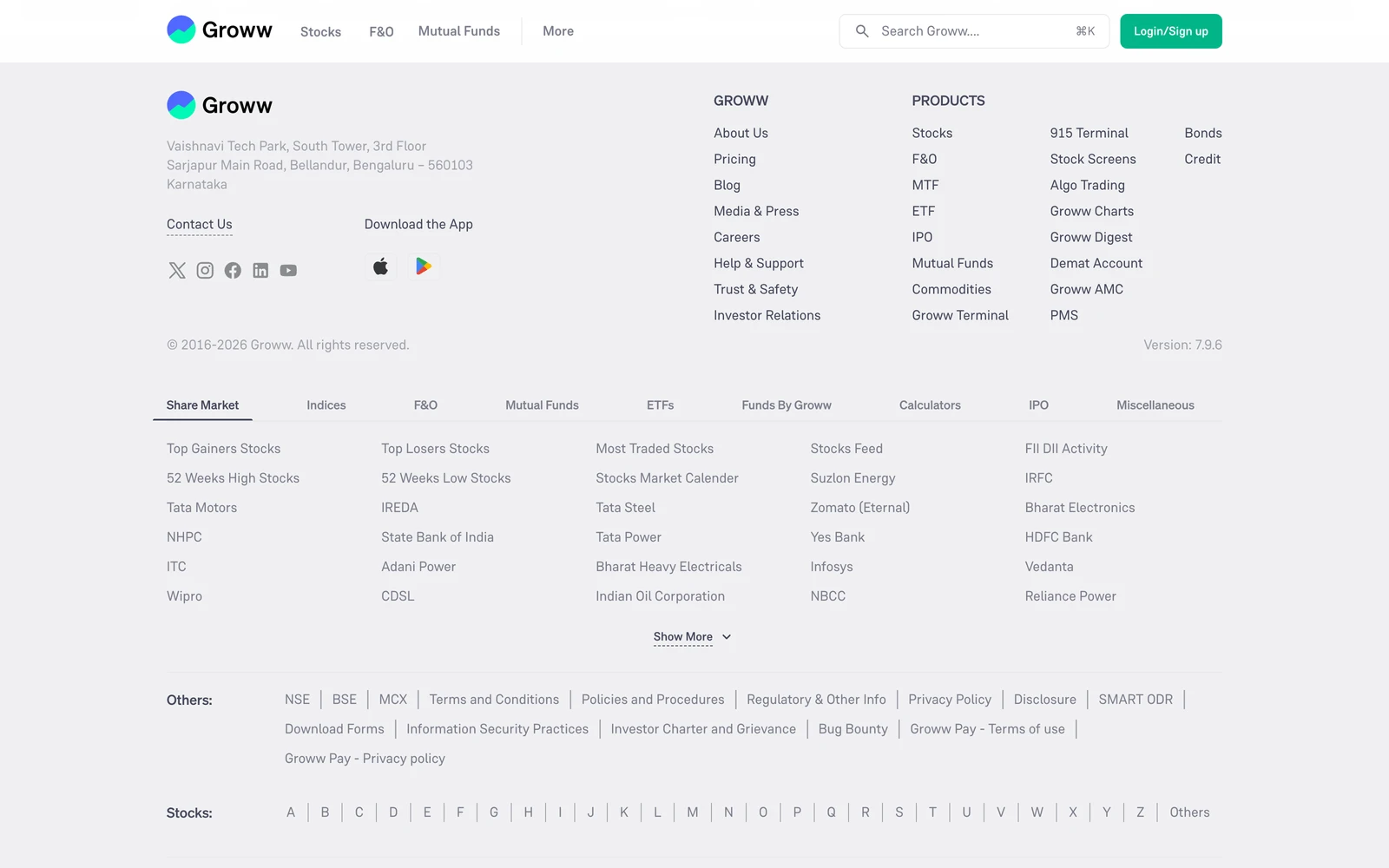Open the Careers link
Screen dimensions: 1389x868
point(736,237)
